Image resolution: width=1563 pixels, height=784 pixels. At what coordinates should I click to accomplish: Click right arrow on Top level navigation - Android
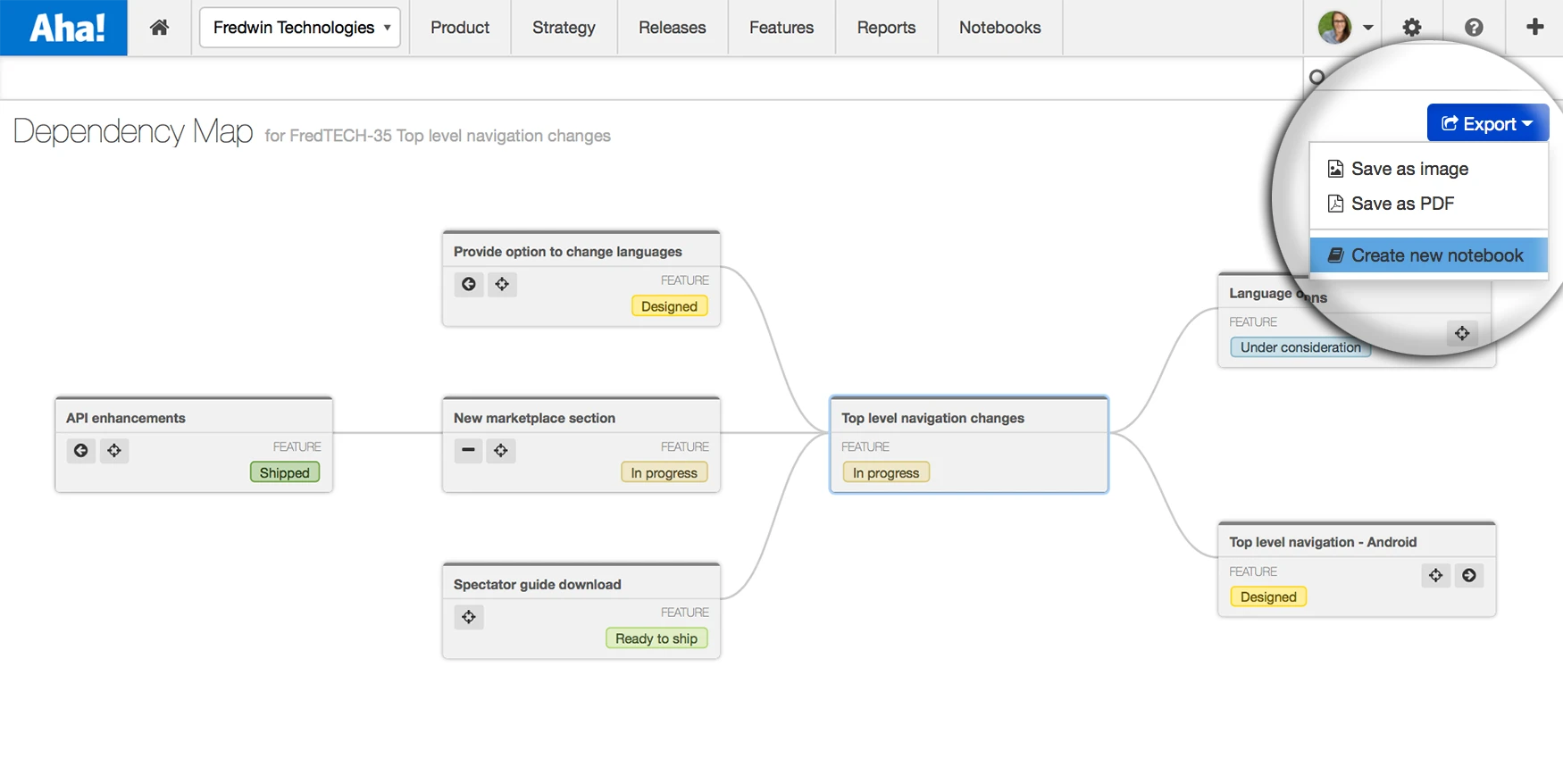(x=1469, y=575)
